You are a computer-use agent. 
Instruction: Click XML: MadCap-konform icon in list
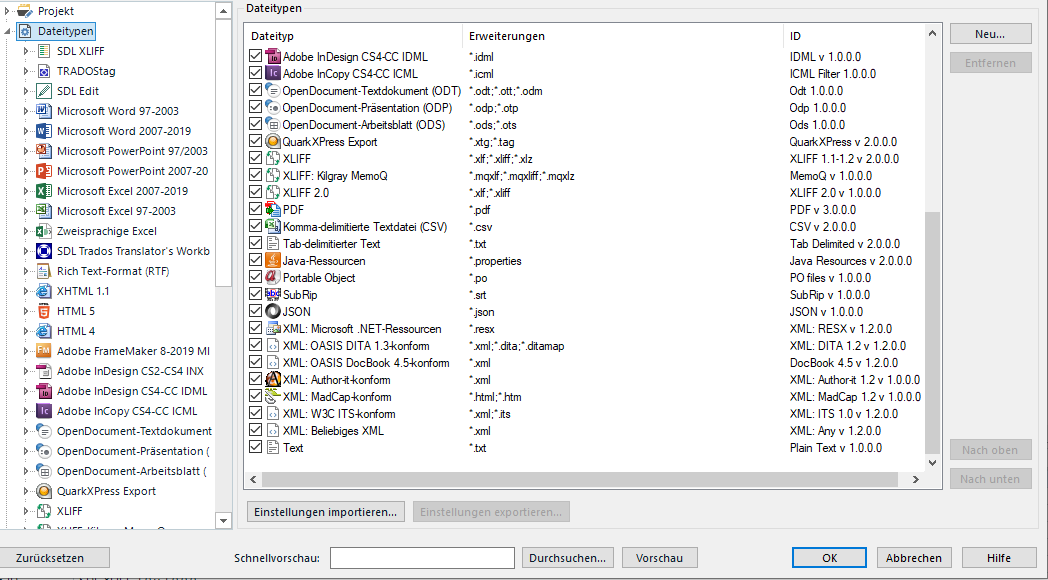click(273, 396)
